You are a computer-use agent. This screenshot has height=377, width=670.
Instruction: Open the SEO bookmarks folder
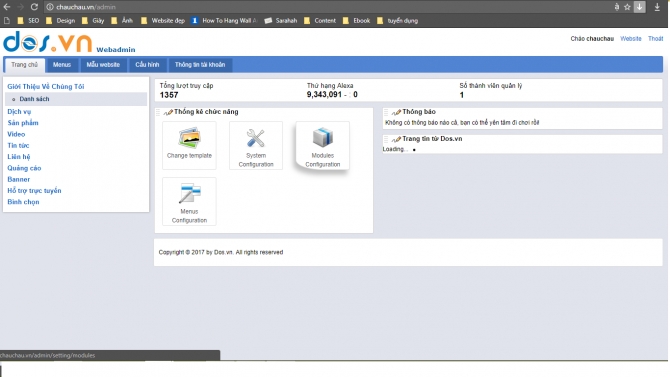28,21
